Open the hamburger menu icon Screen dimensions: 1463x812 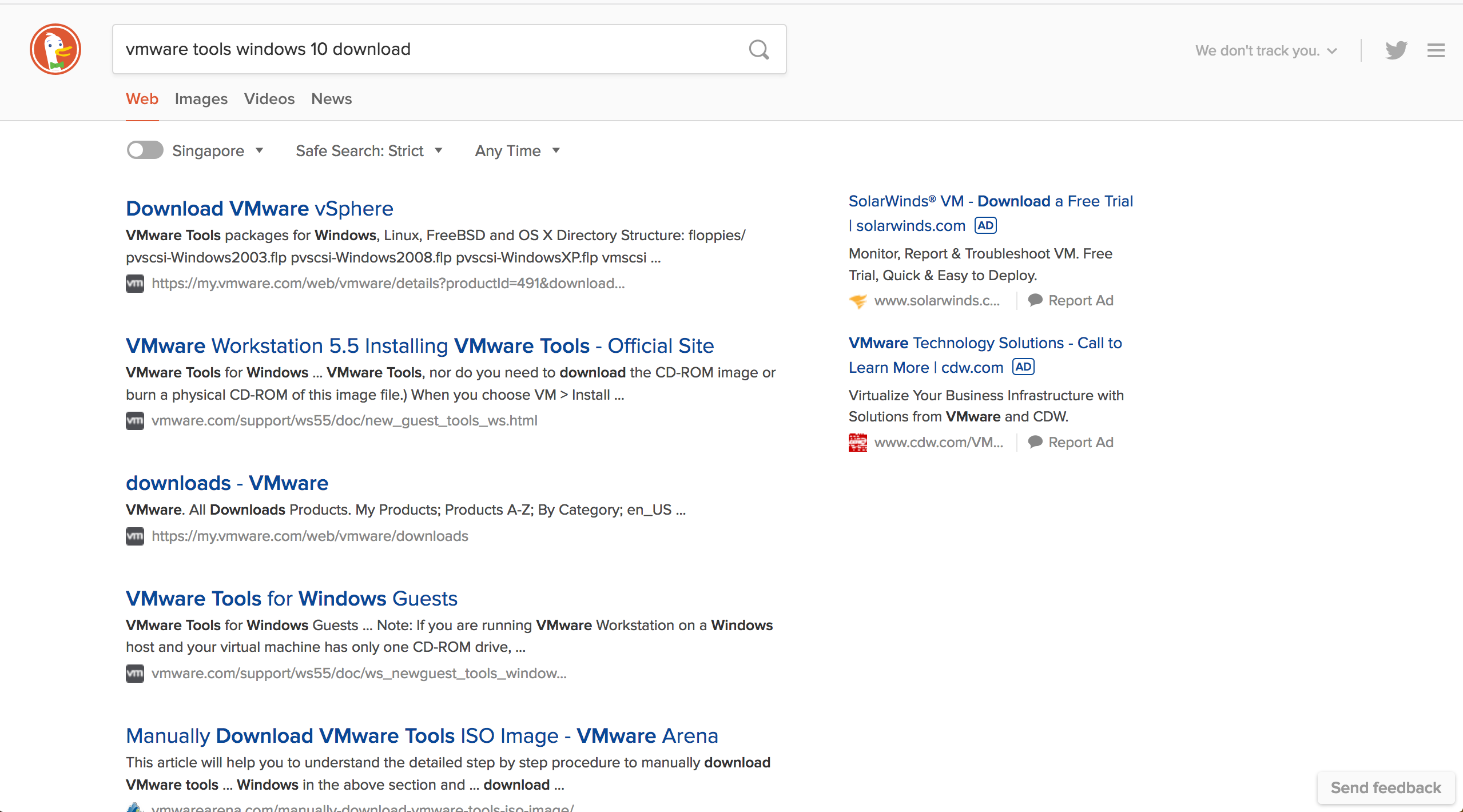click(x=1436, y=50)
